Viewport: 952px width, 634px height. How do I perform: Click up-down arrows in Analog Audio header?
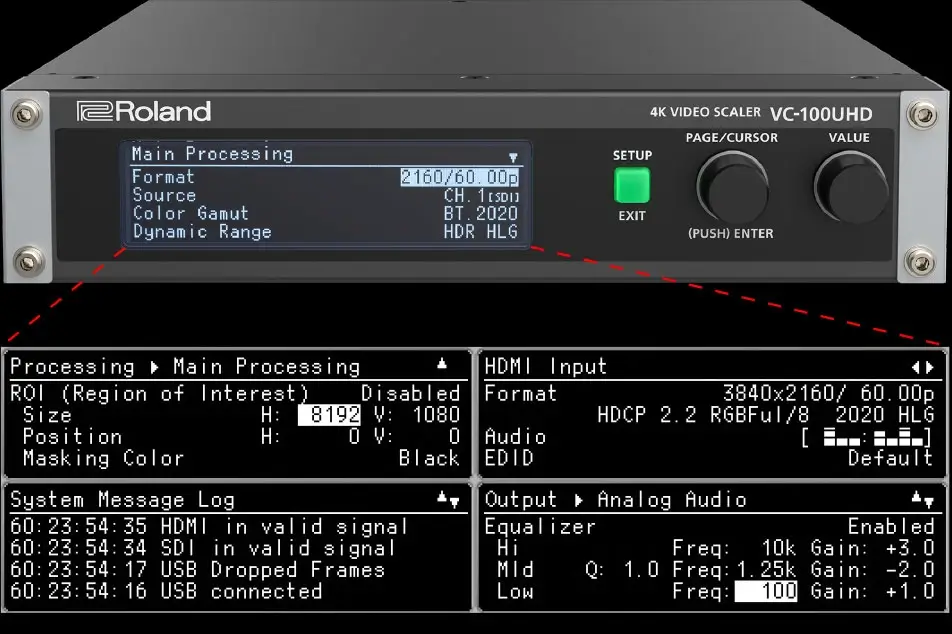click(x=922, y=498)
